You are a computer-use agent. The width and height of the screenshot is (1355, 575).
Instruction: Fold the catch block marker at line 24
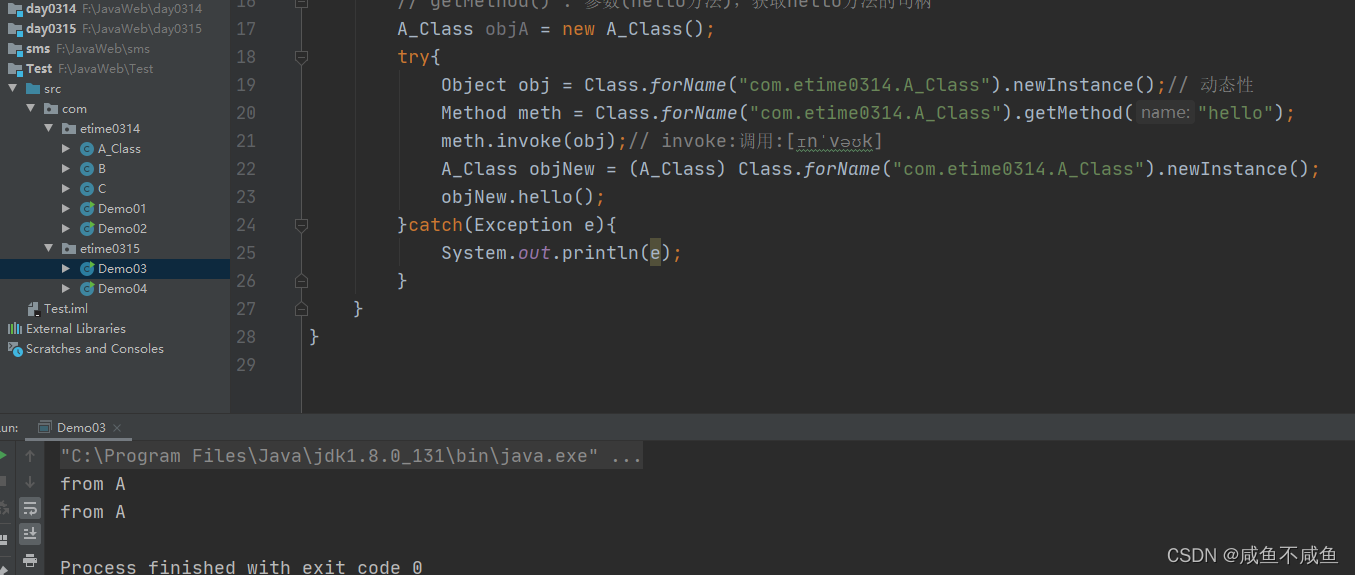301,226
